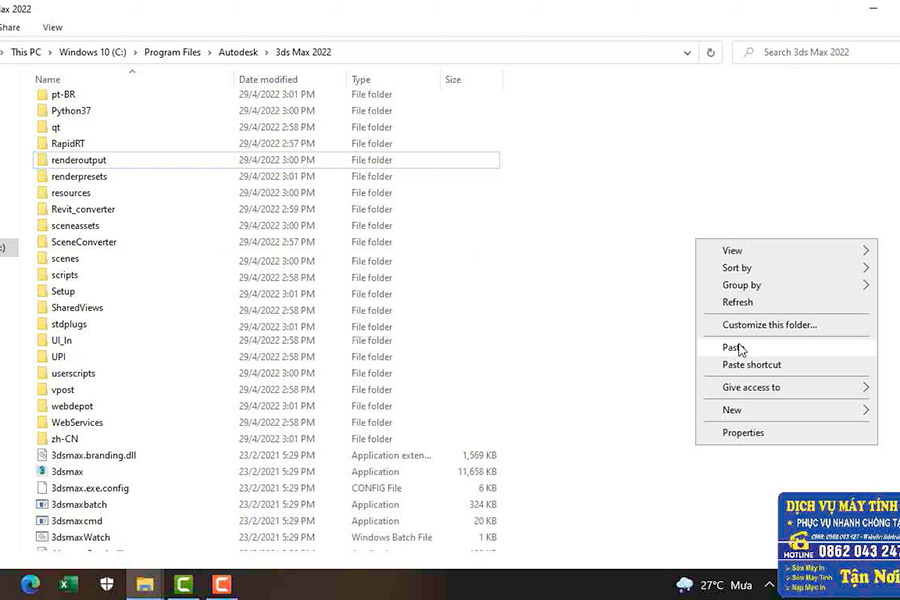Navigate to This PC breadcrumb

coord(26,52)
